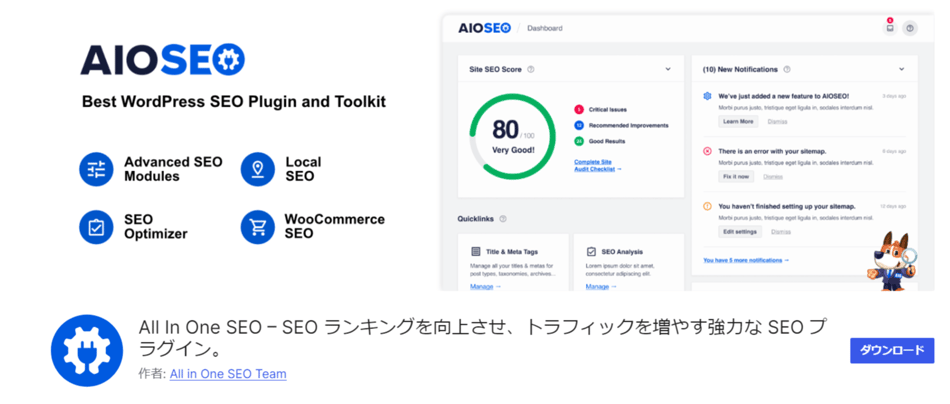Click the Fix it now button
The height and width of the screenshot is (404, 950).
(x=736, y=176)
